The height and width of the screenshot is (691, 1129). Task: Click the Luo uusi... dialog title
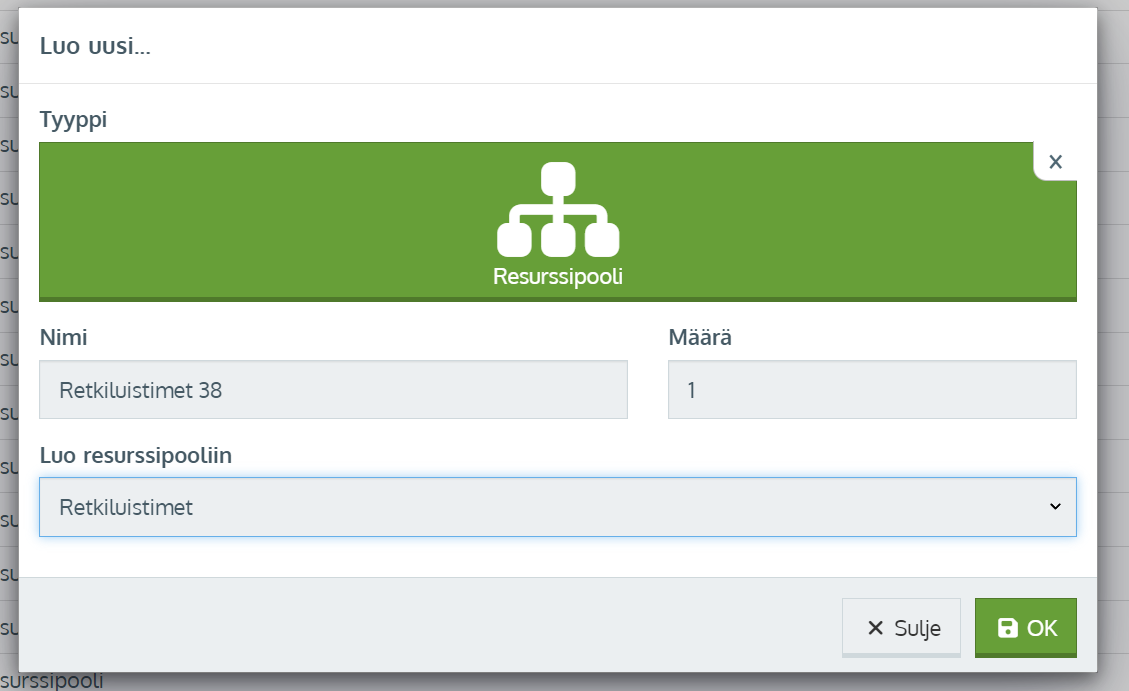coord(95,46)
